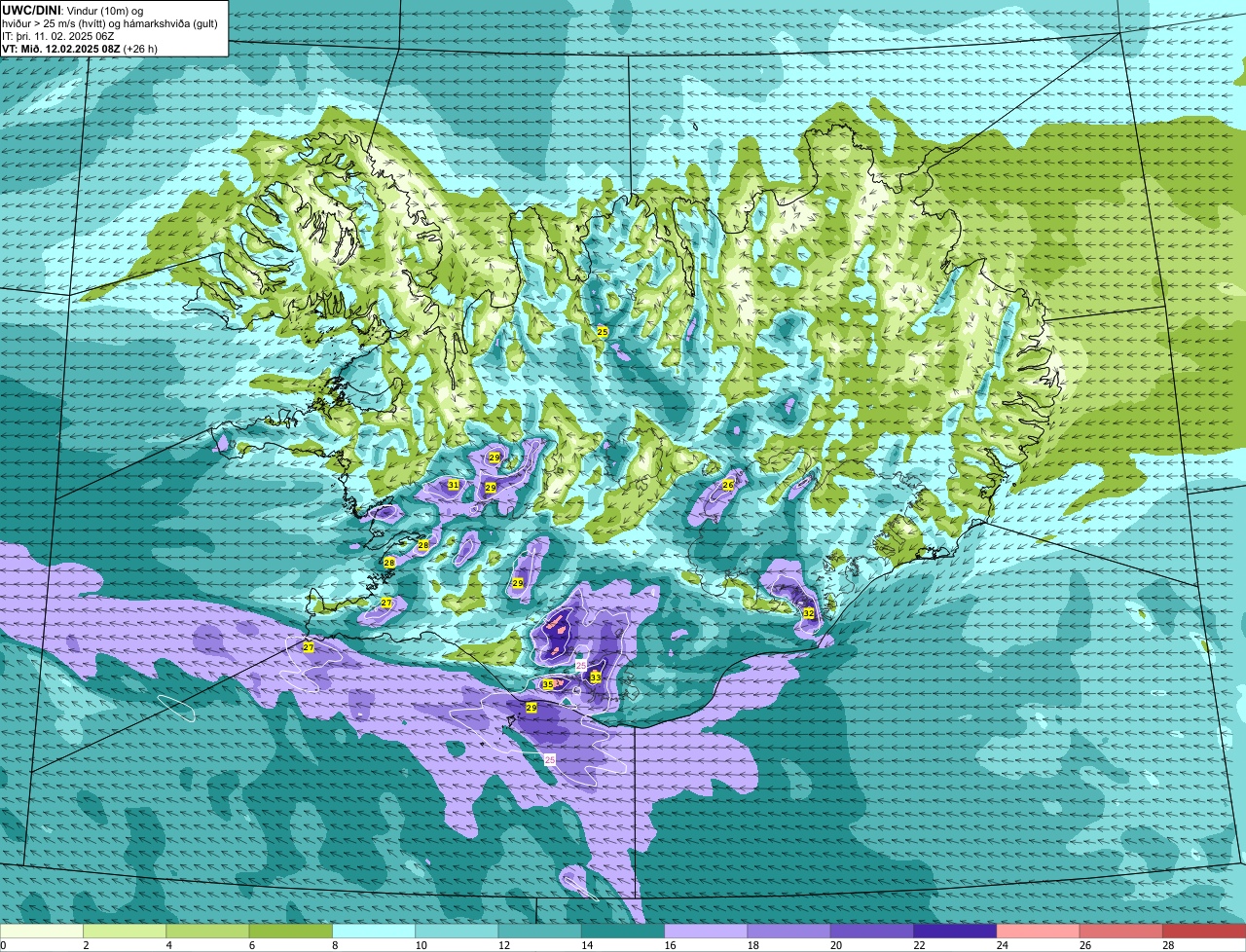The image size is (1246, 952).
Task: Click the yellow gust label 32
Action: tap(809, 613)
